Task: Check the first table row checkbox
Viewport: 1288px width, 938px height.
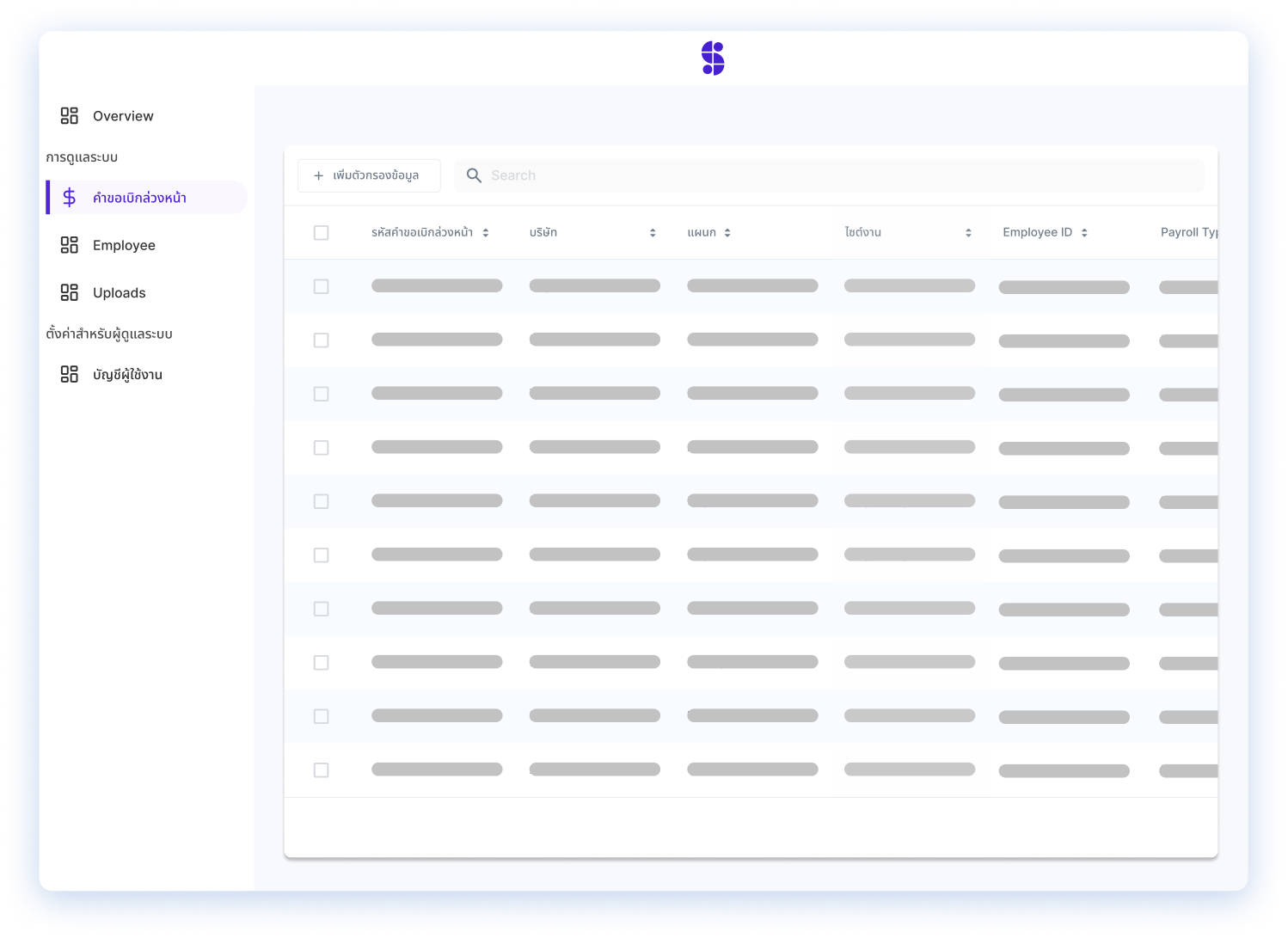Action: [322, 286]
